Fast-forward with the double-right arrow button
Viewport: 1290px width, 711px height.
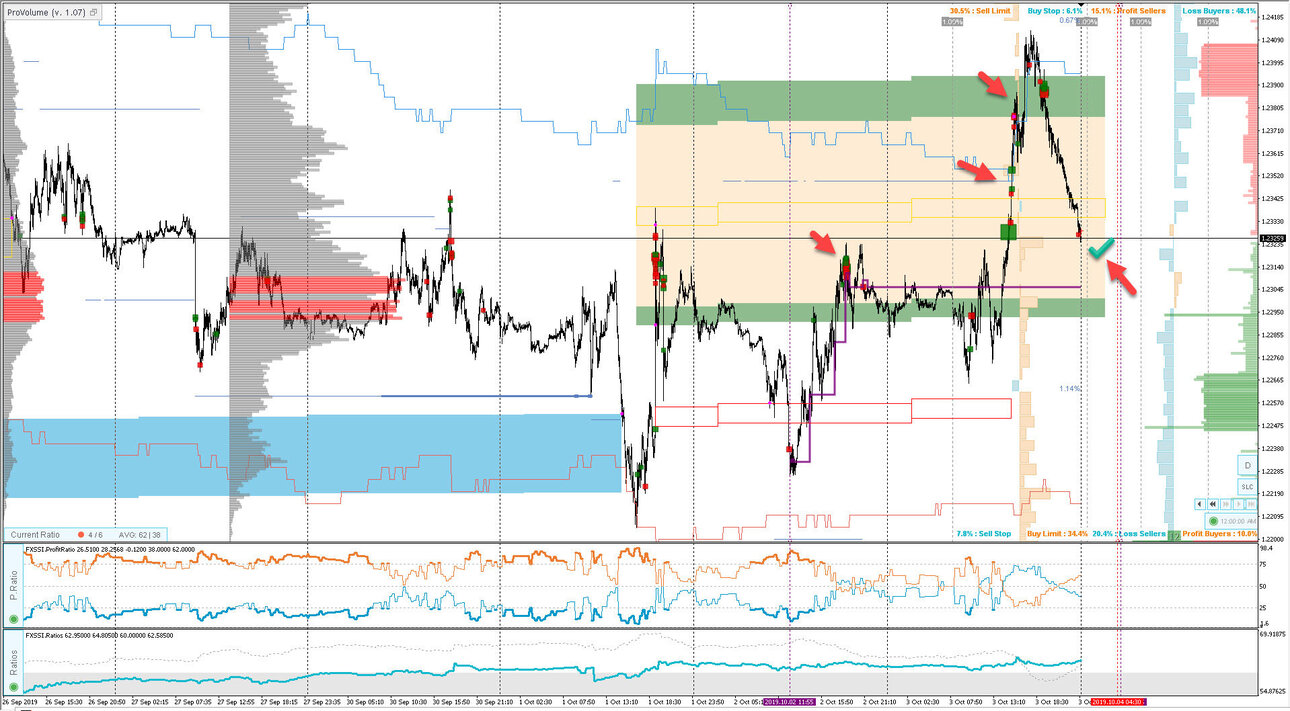(x=1225, y=504)
